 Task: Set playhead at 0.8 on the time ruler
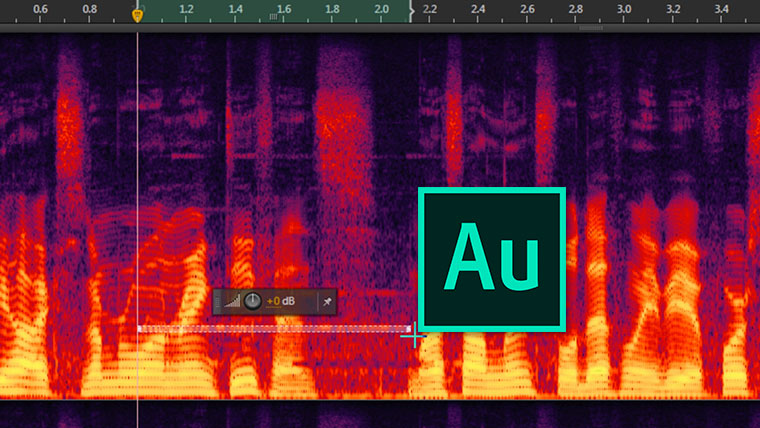90,10
